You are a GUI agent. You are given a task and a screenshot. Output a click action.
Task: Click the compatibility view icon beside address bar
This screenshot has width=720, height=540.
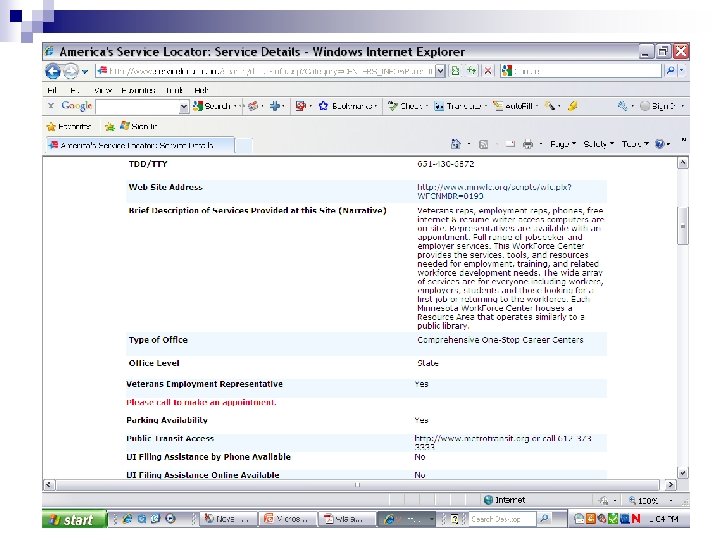456,71
